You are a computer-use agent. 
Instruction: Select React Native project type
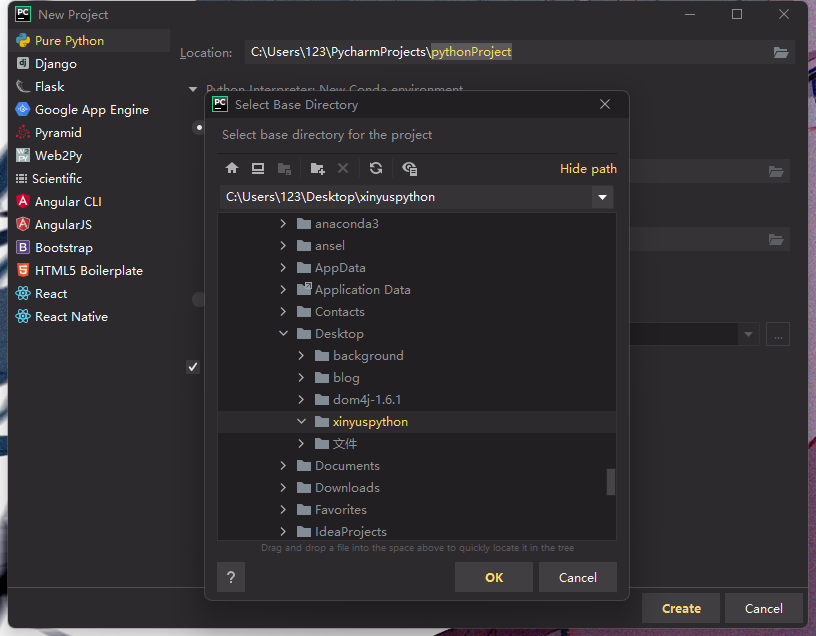click(x=90, y=316)
